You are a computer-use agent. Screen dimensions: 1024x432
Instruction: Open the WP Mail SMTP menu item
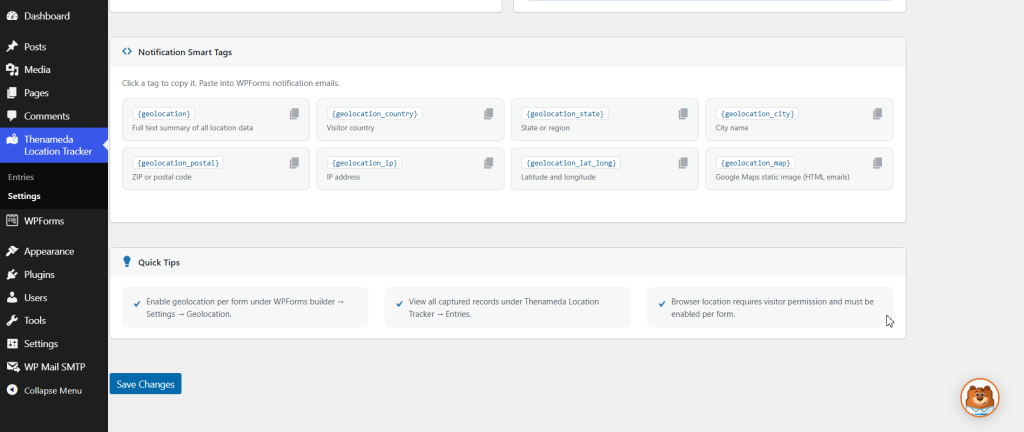click(54, 367)
